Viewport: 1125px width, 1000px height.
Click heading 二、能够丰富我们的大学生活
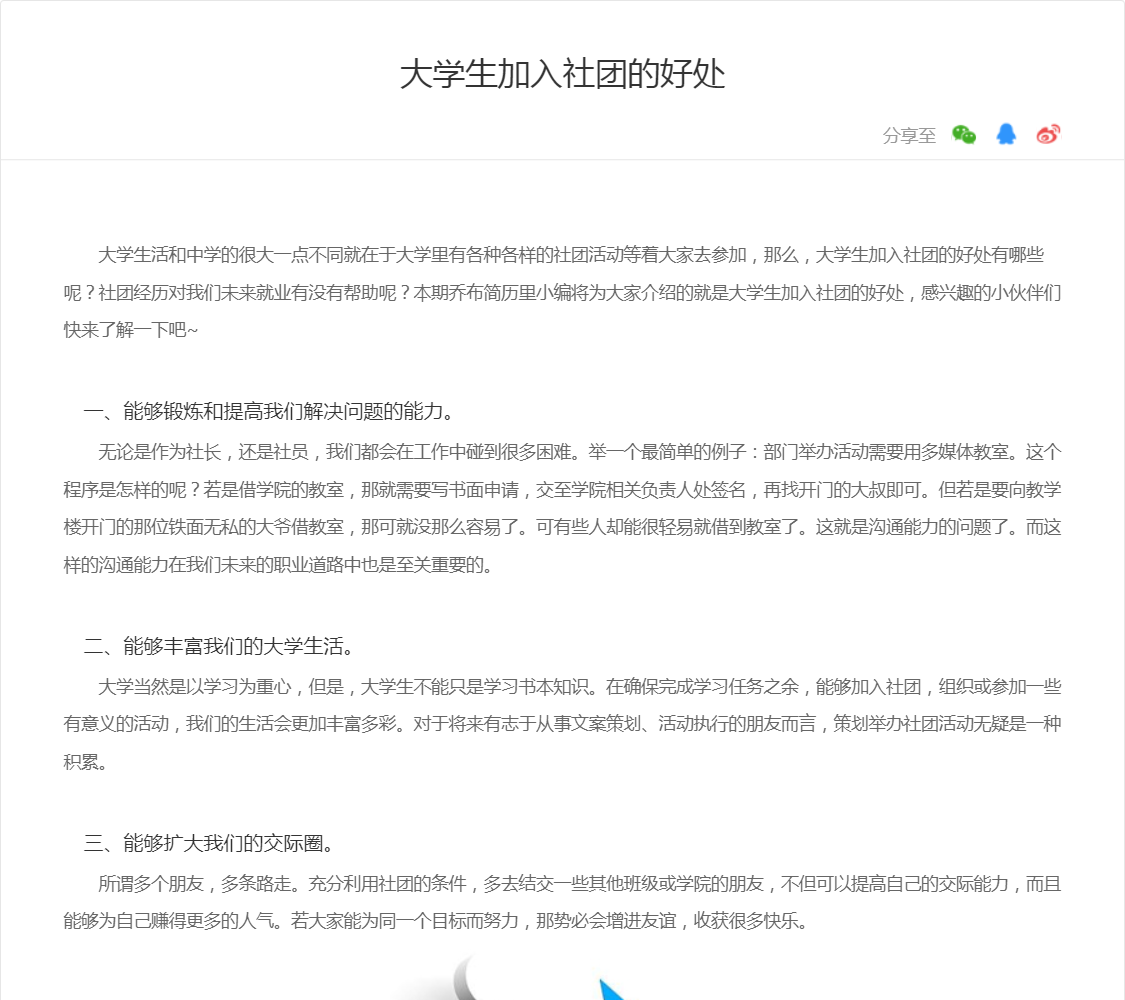tap(220, 646)
